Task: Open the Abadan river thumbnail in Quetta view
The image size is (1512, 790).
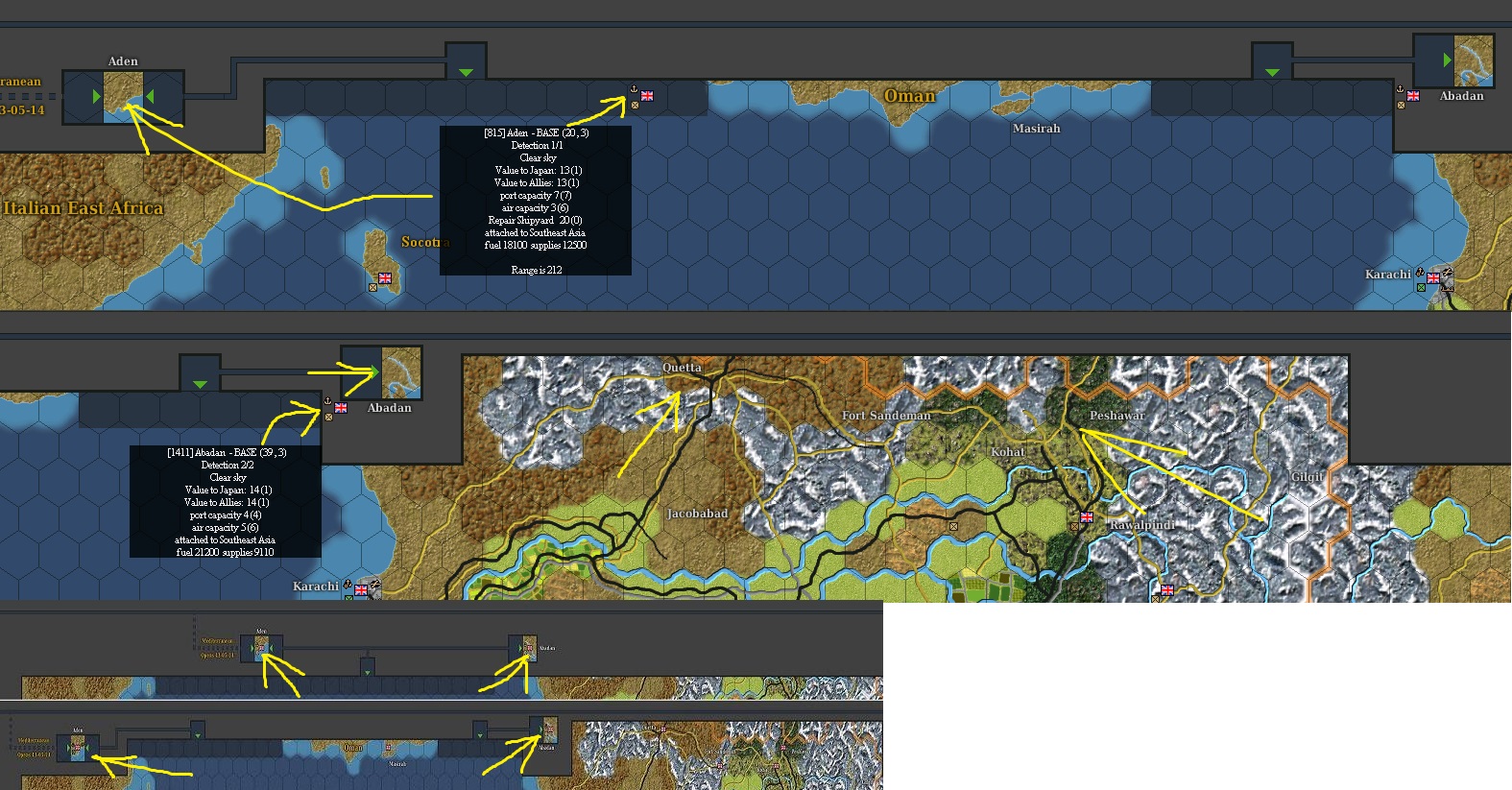Action: point(401,371)
